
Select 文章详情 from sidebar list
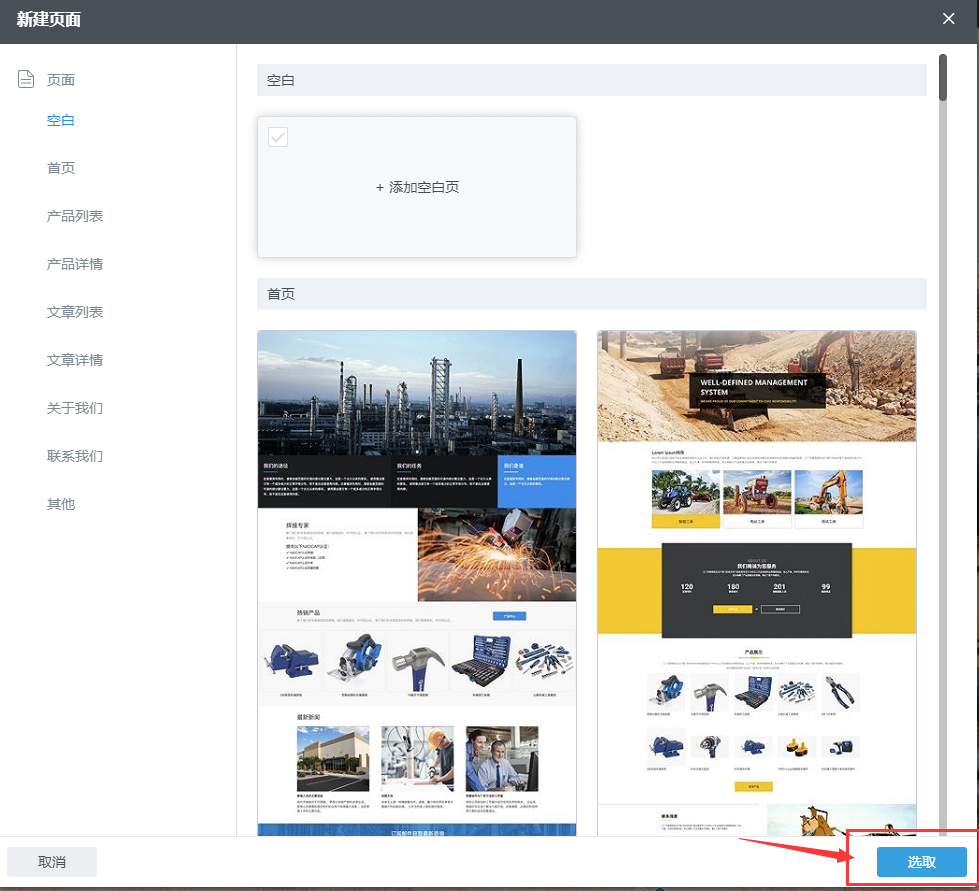[x=75, y=360]
